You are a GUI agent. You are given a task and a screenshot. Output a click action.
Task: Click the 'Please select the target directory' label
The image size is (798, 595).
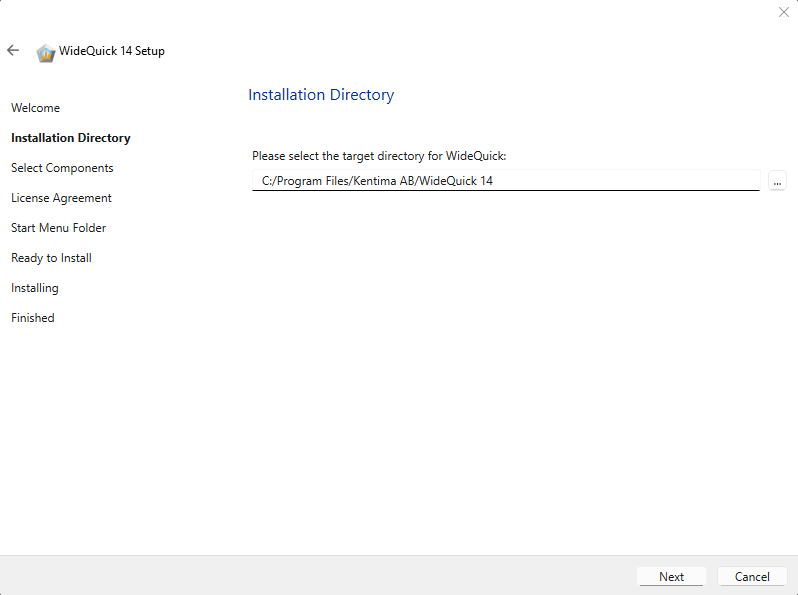coord(379,156)
